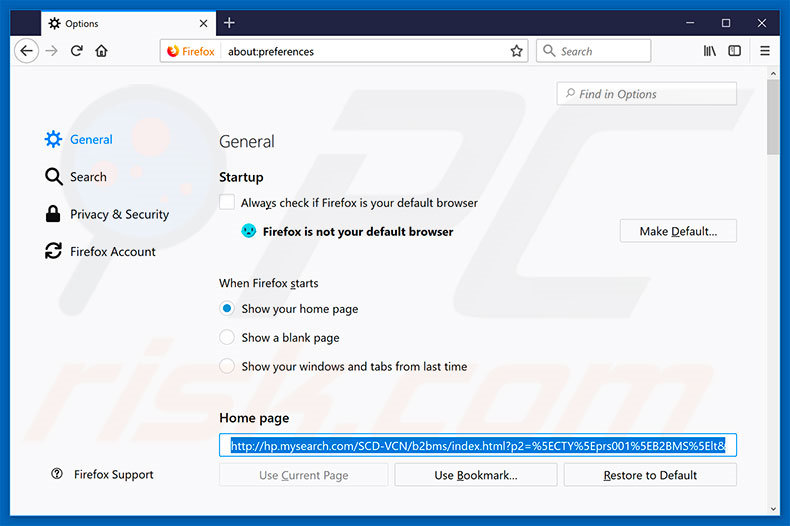The height and width of the screenshot is (526, 790).
Task: Click the Find in Options search field
Action: (647, 94)
